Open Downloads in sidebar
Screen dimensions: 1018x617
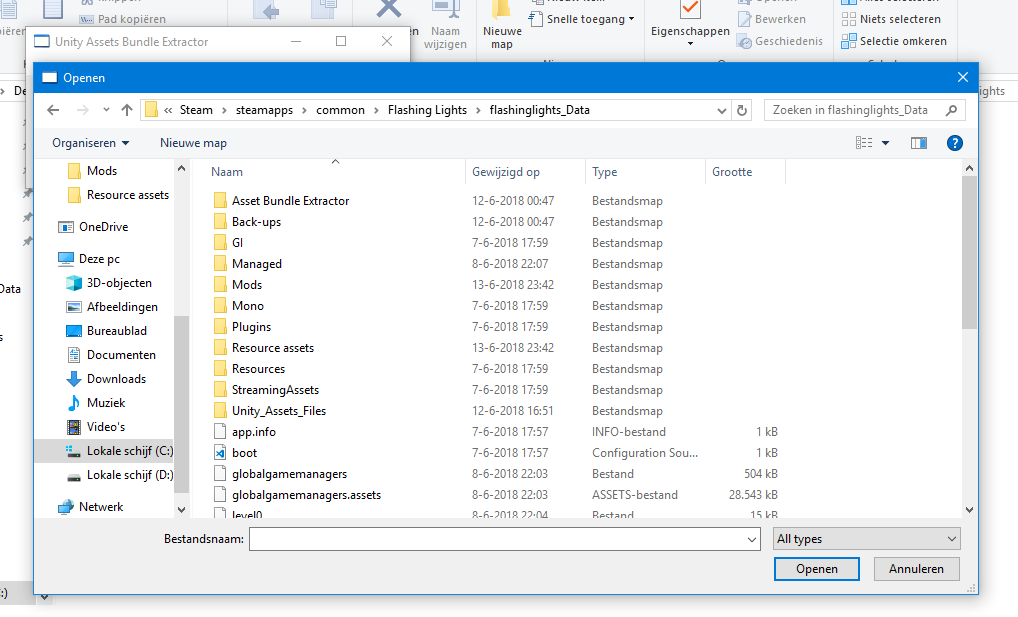[116, 379]
